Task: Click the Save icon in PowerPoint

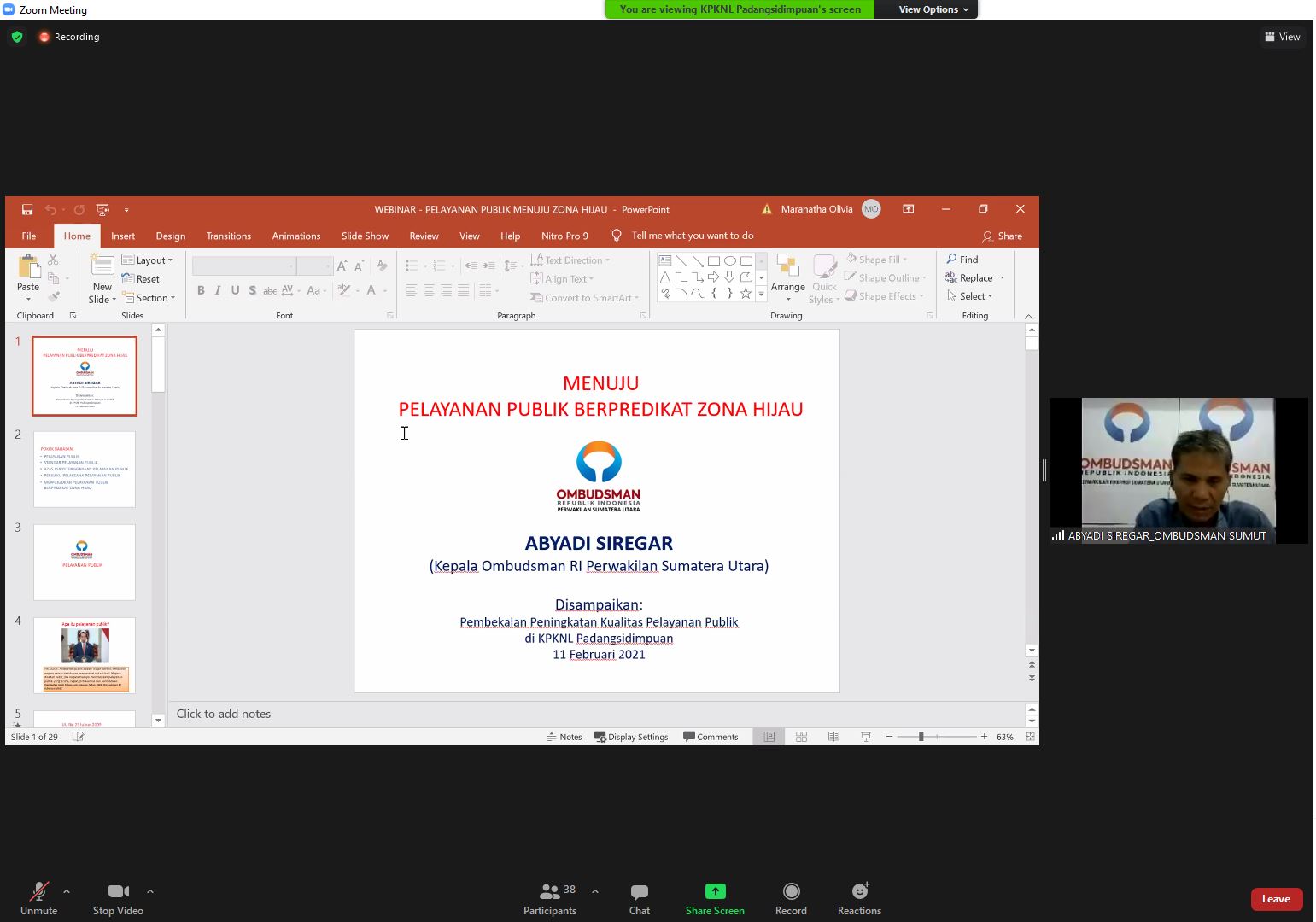Action: click(x=27, y=209)
